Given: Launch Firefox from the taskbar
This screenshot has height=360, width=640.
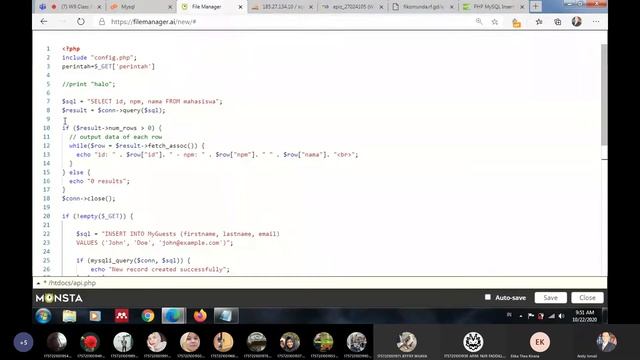Looking at the screenshot, I should (200, 316).
